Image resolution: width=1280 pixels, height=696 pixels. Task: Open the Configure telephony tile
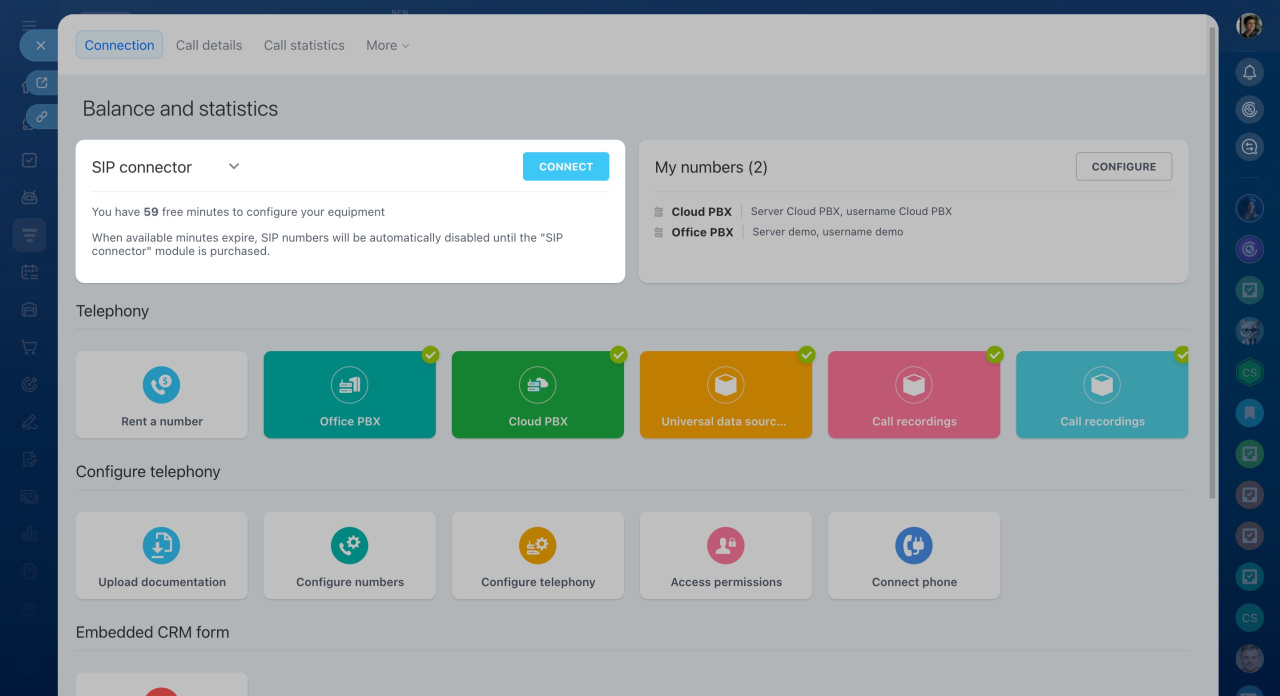tap(537, 555)
